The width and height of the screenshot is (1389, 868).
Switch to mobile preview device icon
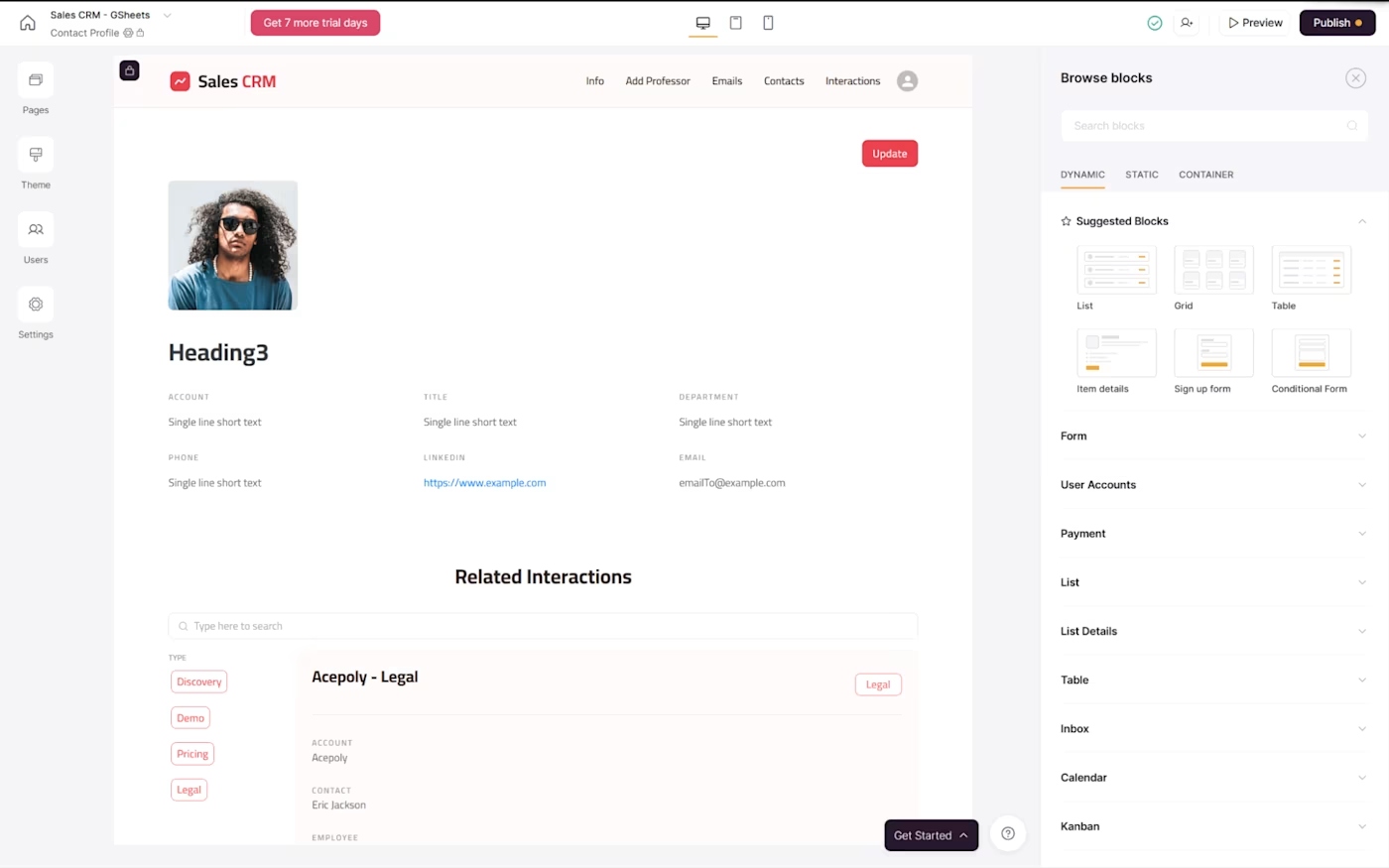(768, 23)
